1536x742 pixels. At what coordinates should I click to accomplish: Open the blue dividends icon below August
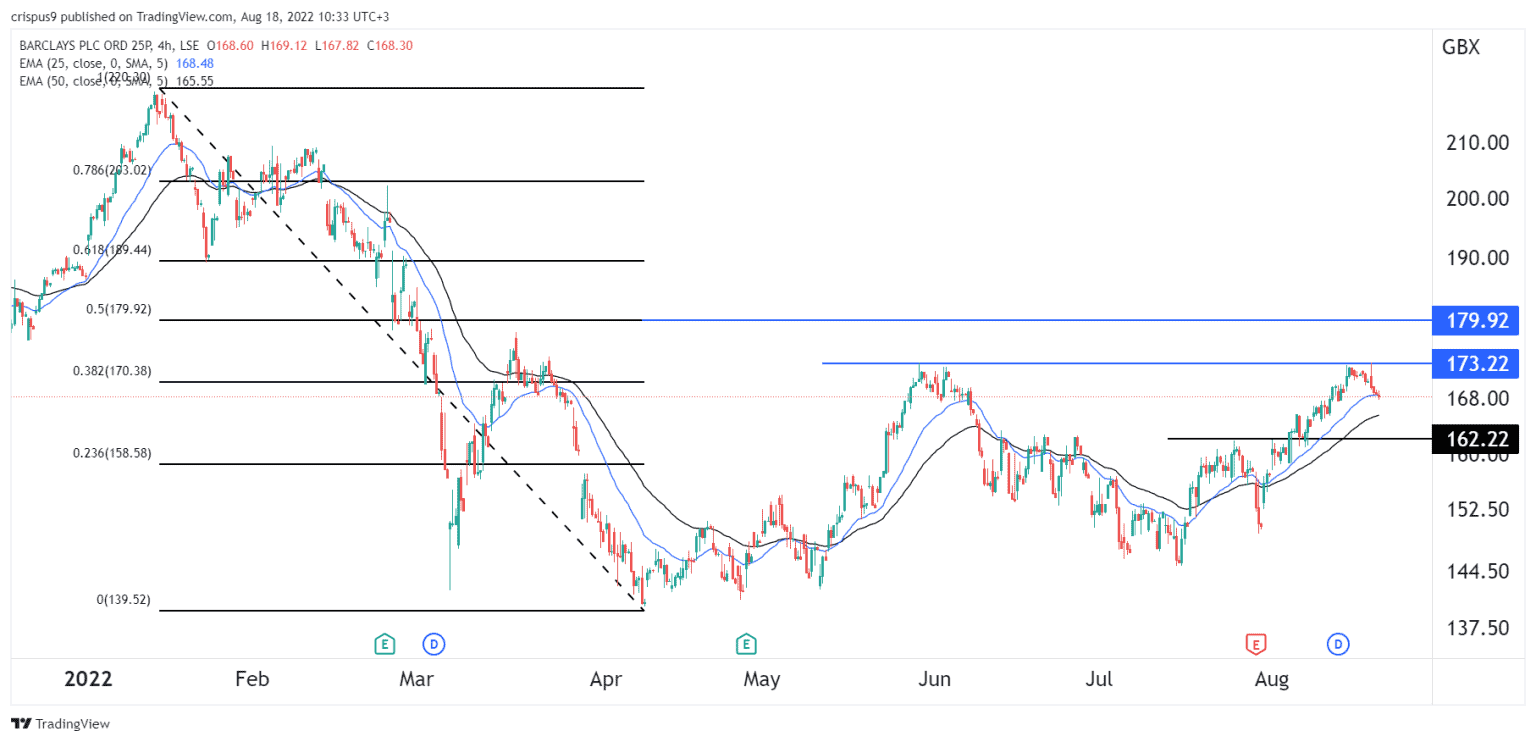coord(1339,645)
